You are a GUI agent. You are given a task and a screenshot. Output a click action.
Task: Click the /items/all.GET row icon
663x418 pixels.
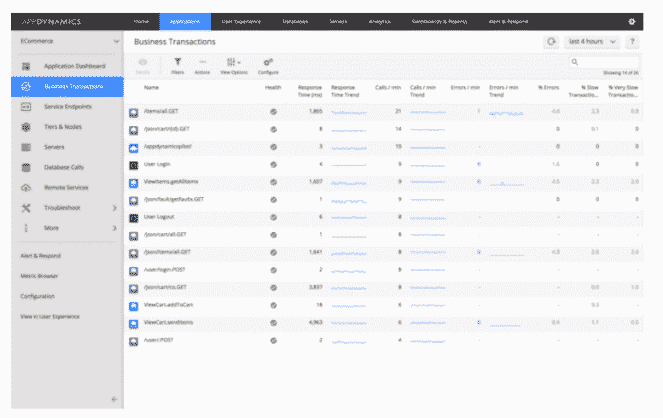click(134, 112)
